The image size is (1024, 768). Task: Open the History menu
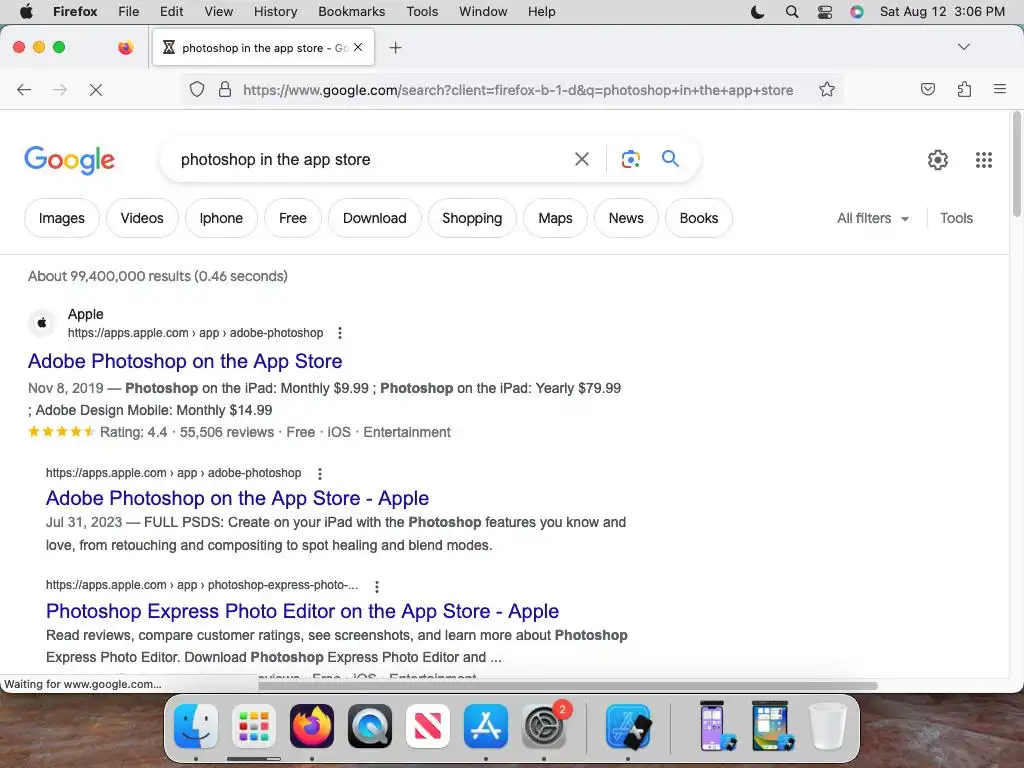(275, 12)
